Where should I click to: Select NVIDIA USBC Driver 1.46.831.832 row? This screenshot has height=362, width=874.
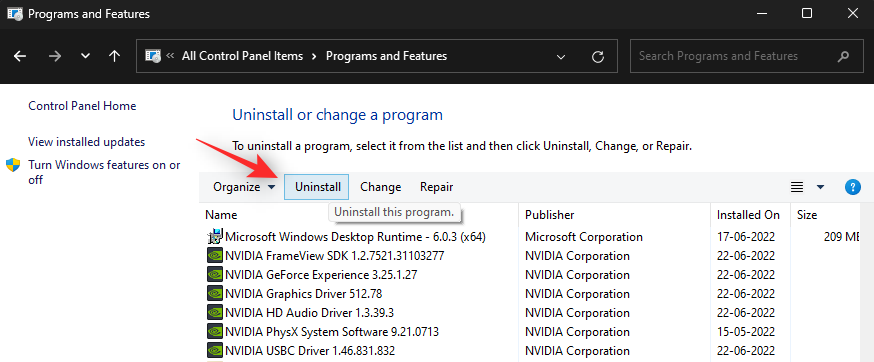533,351
